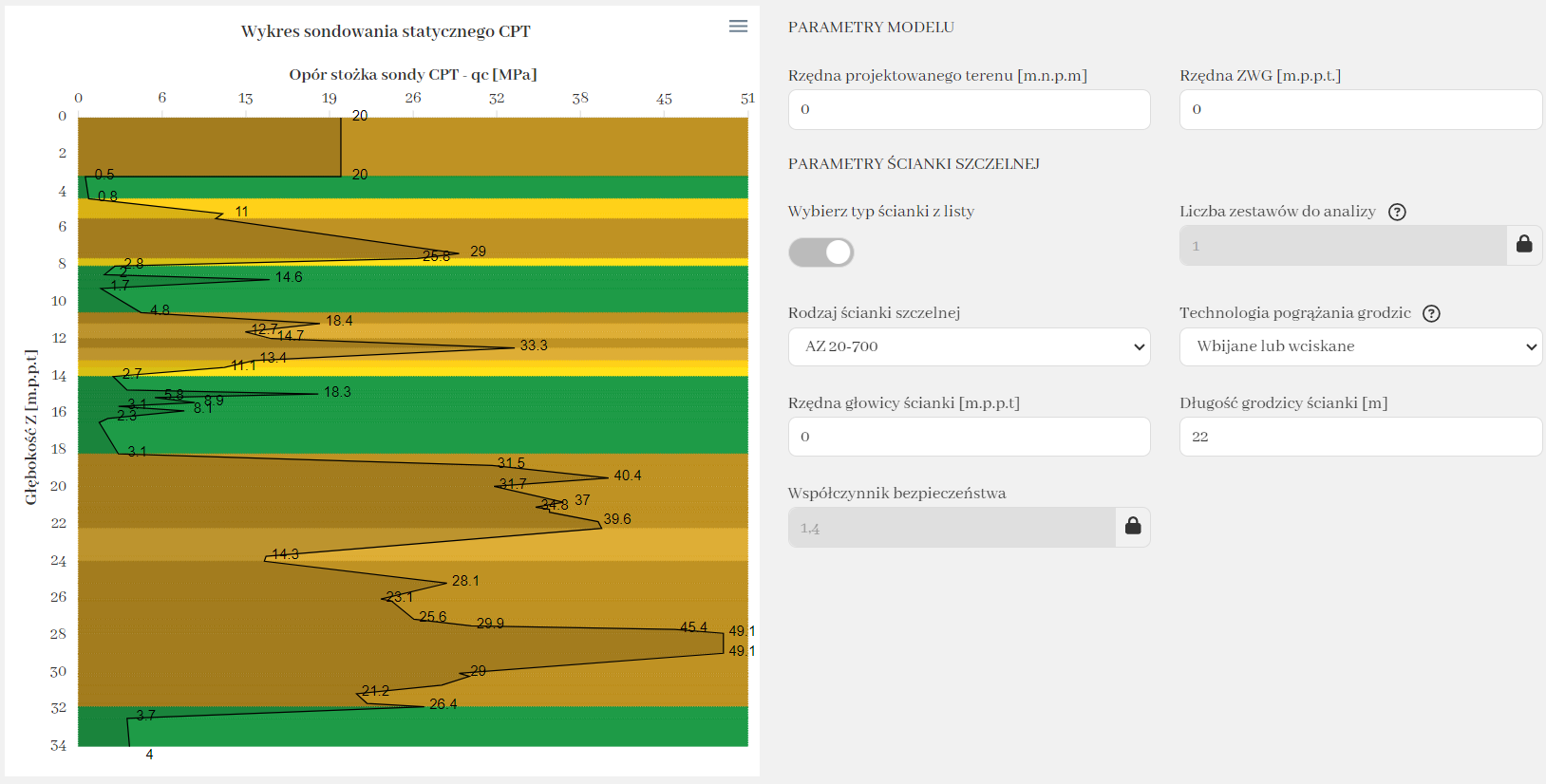
Task: Click the locked Liczba zestawów value field
Action: click(1342, 246)
